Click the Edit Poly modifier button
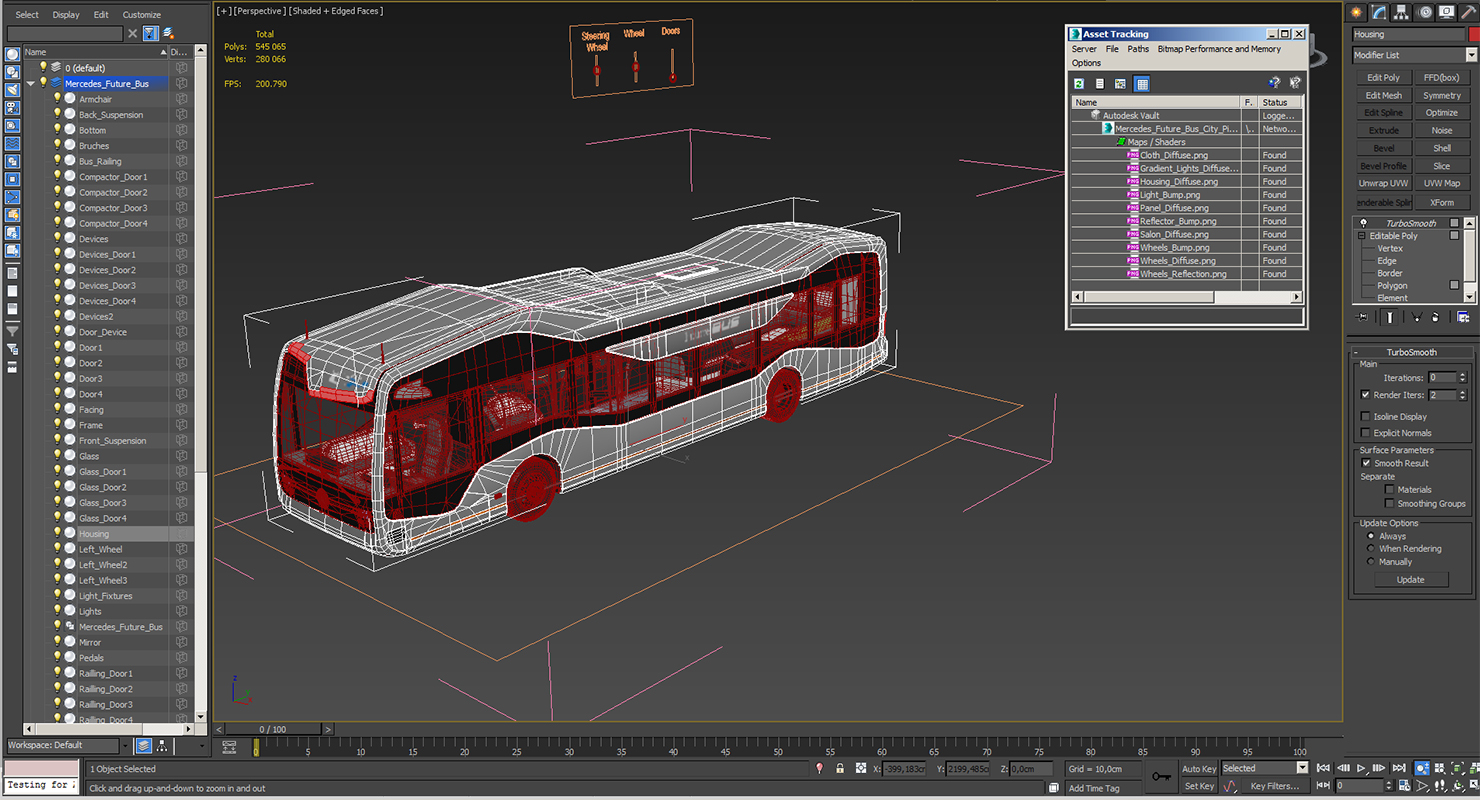1480x800 pixels. [1383, 78]
